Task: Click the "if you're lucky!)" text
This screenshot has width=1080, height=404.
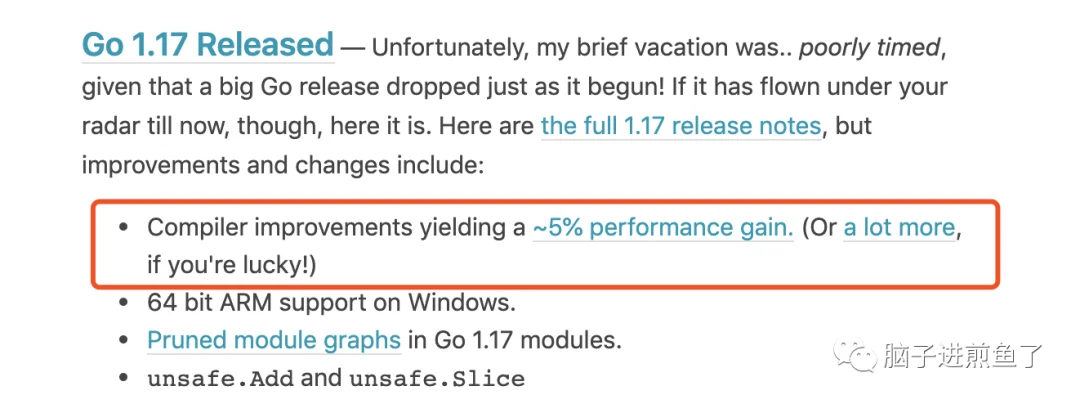Action: pyautogui.click(x=231, y=265)
